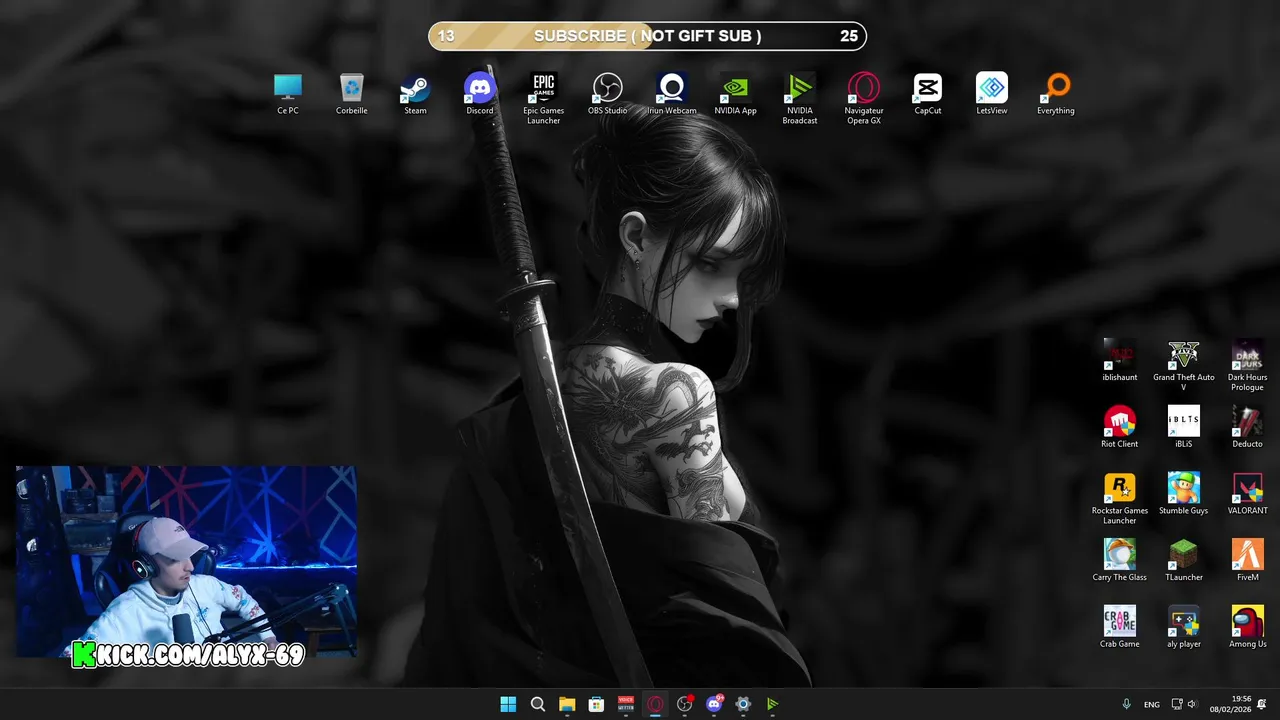Viewport: 1280px width, 720px height.
Task: Click the microphone tray icon
Action: point(1126,704)
